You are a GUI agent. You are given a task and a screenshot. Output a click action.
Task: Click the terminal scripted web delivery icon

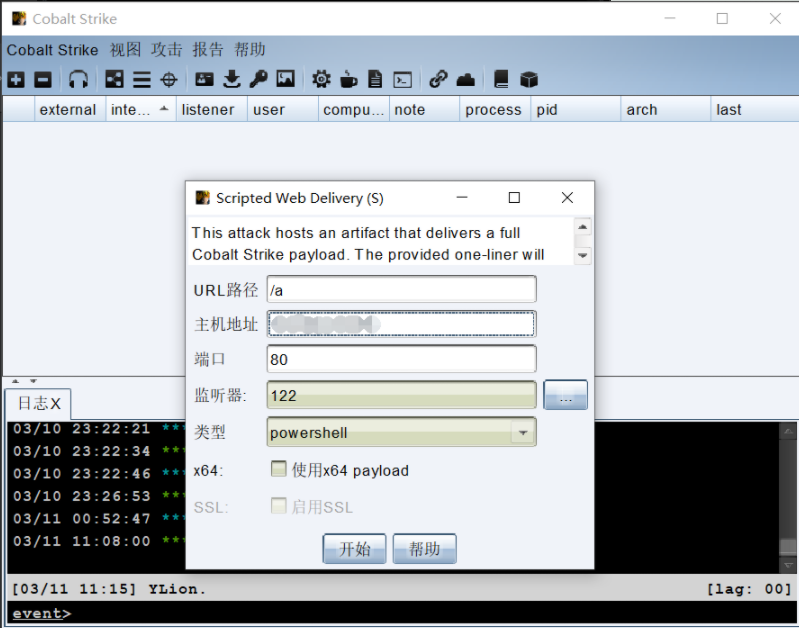403,80
